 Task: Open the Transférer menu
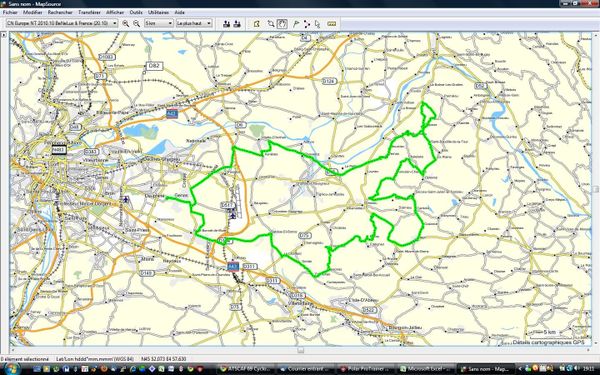[x=89, y=12]
